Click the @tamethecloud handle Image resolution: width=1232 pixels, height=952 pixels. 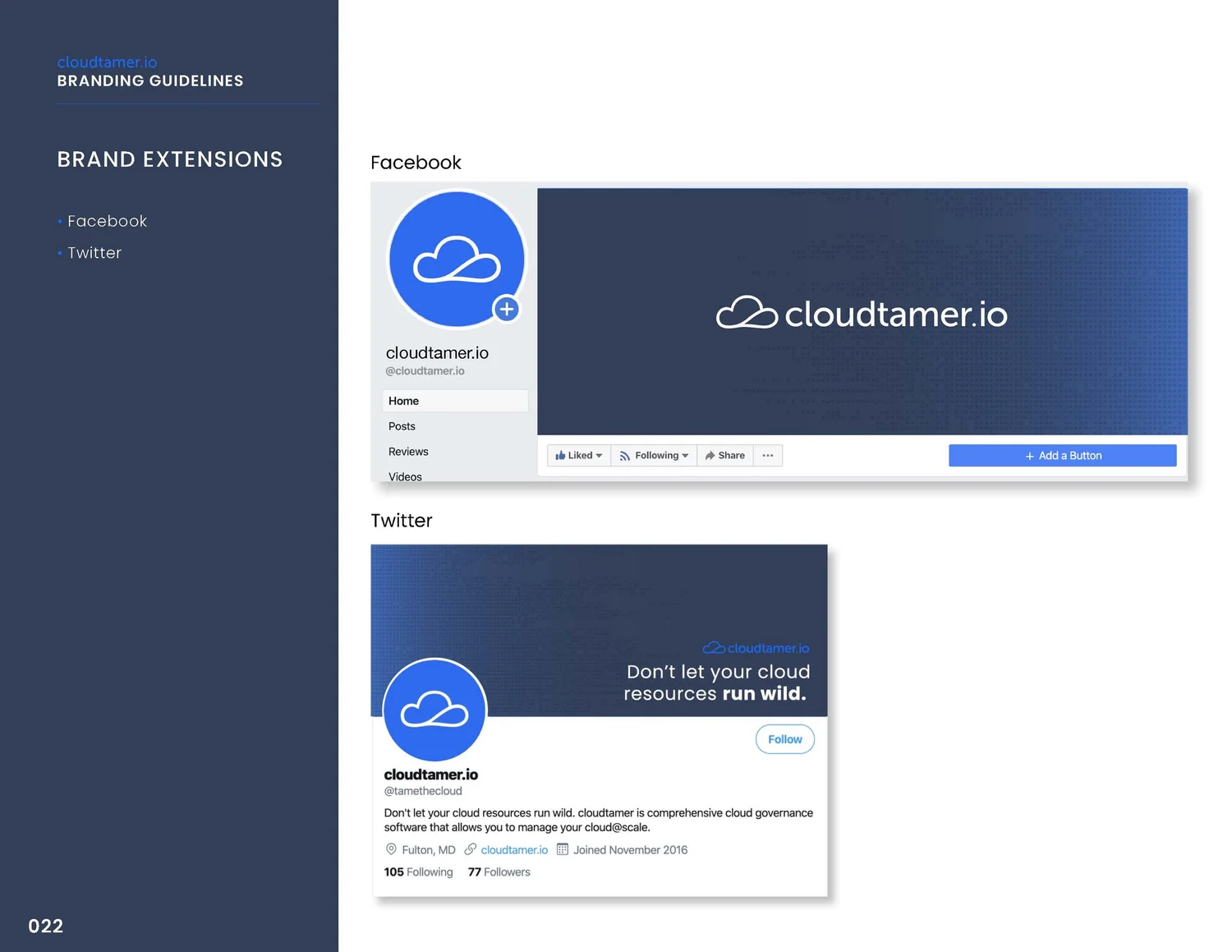click(423, 791)
